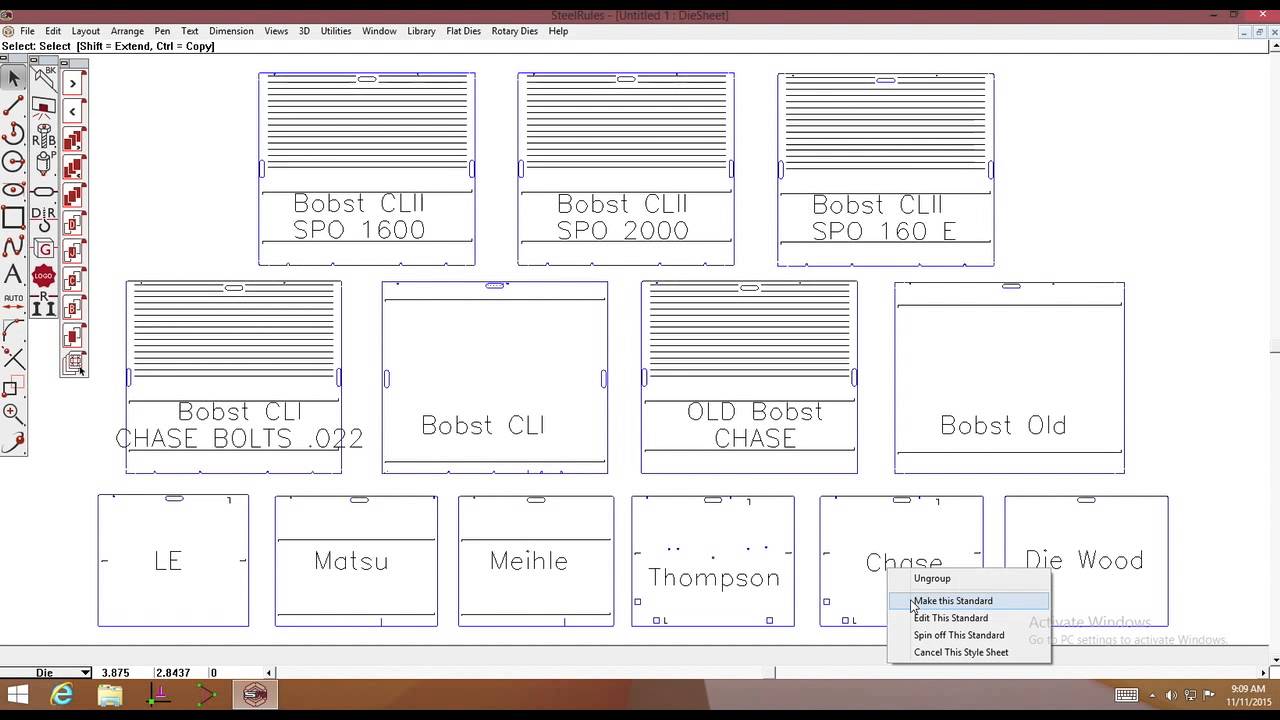The width and height of the screenshot is (1280, 720).
Task: Select the arrow Select tool
Action: (14, 77)
